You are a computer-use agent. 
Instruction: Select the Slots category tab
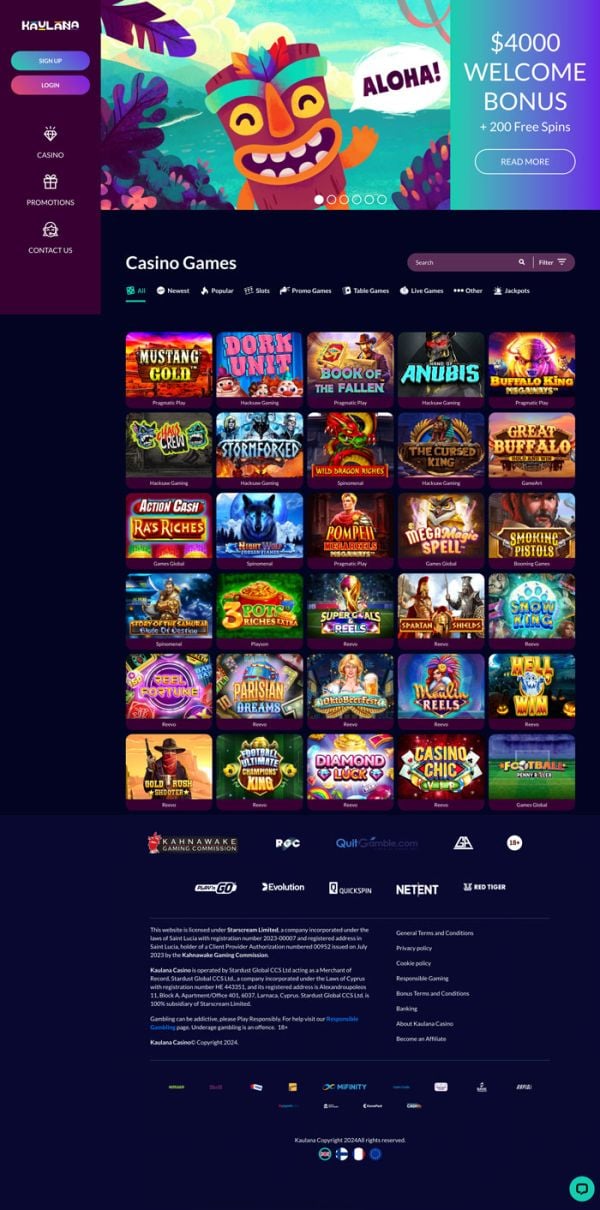(257, 291)
